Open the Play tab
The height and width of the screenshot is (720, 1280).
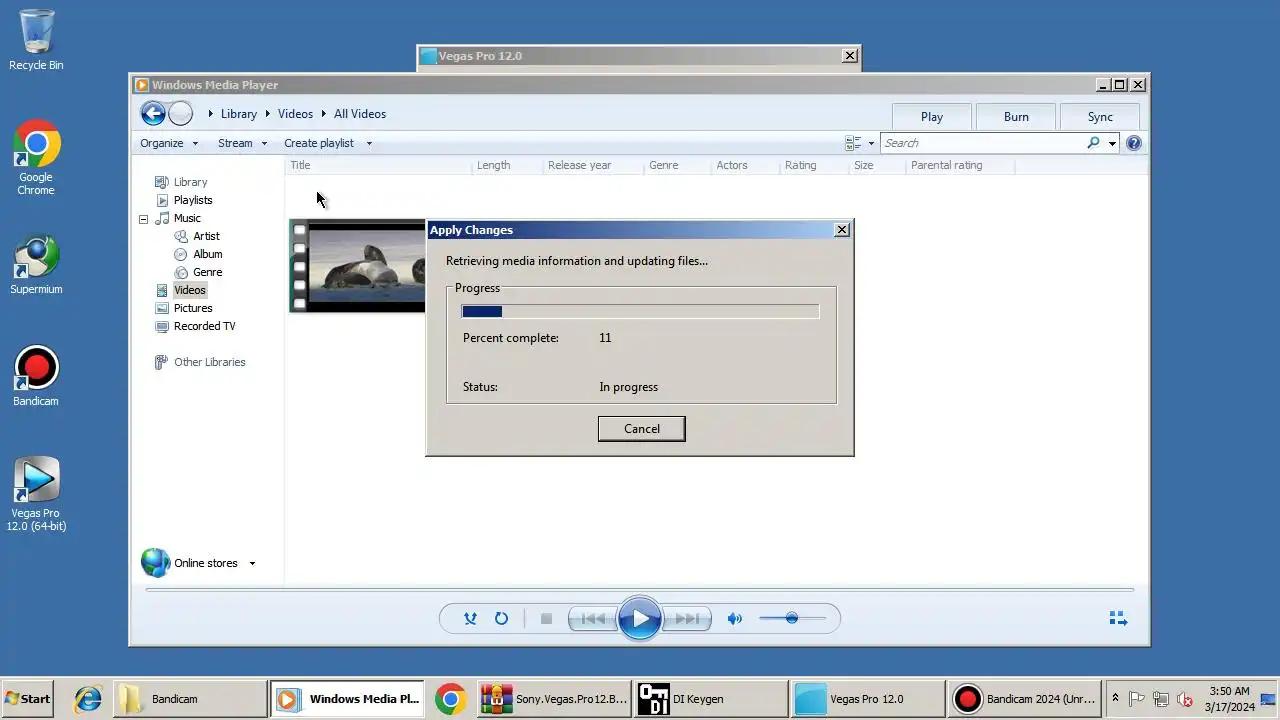coord(932,116)
